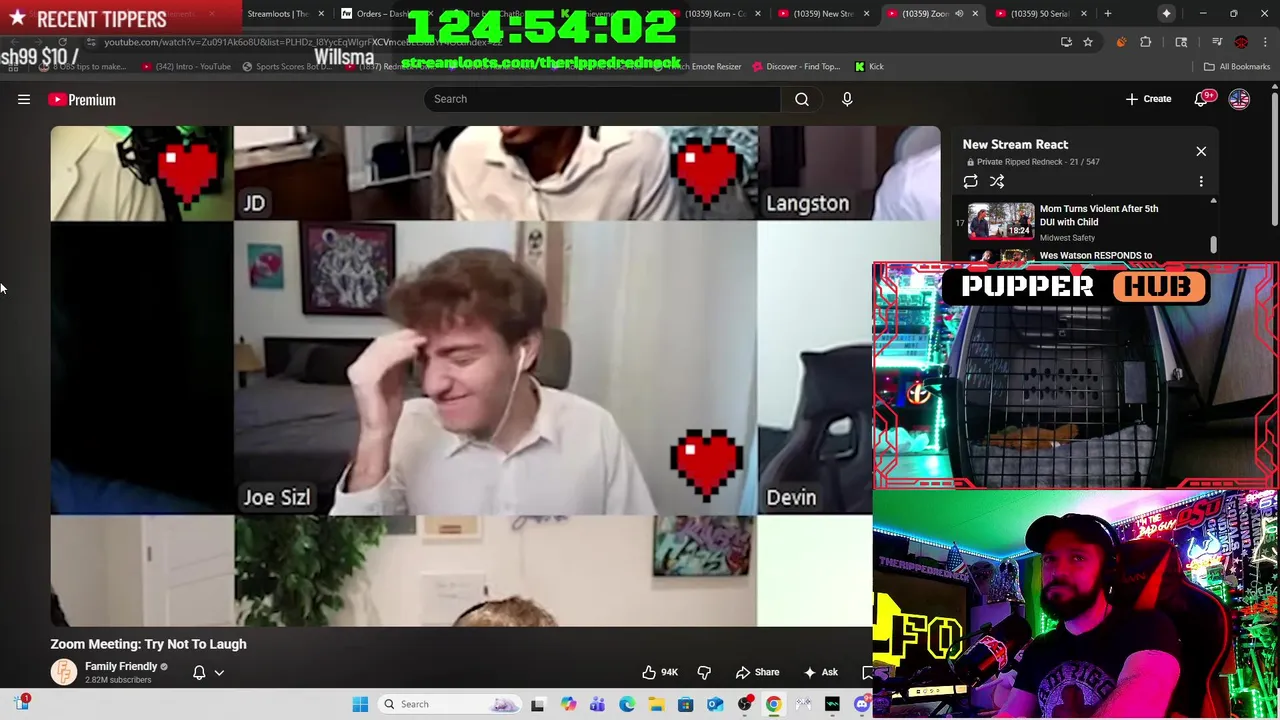Open Microsoft Teams from taskbar
Image resolution: width=1280 pixels, height=720 pixels.
pyautogui.click(x=597, y=704)
